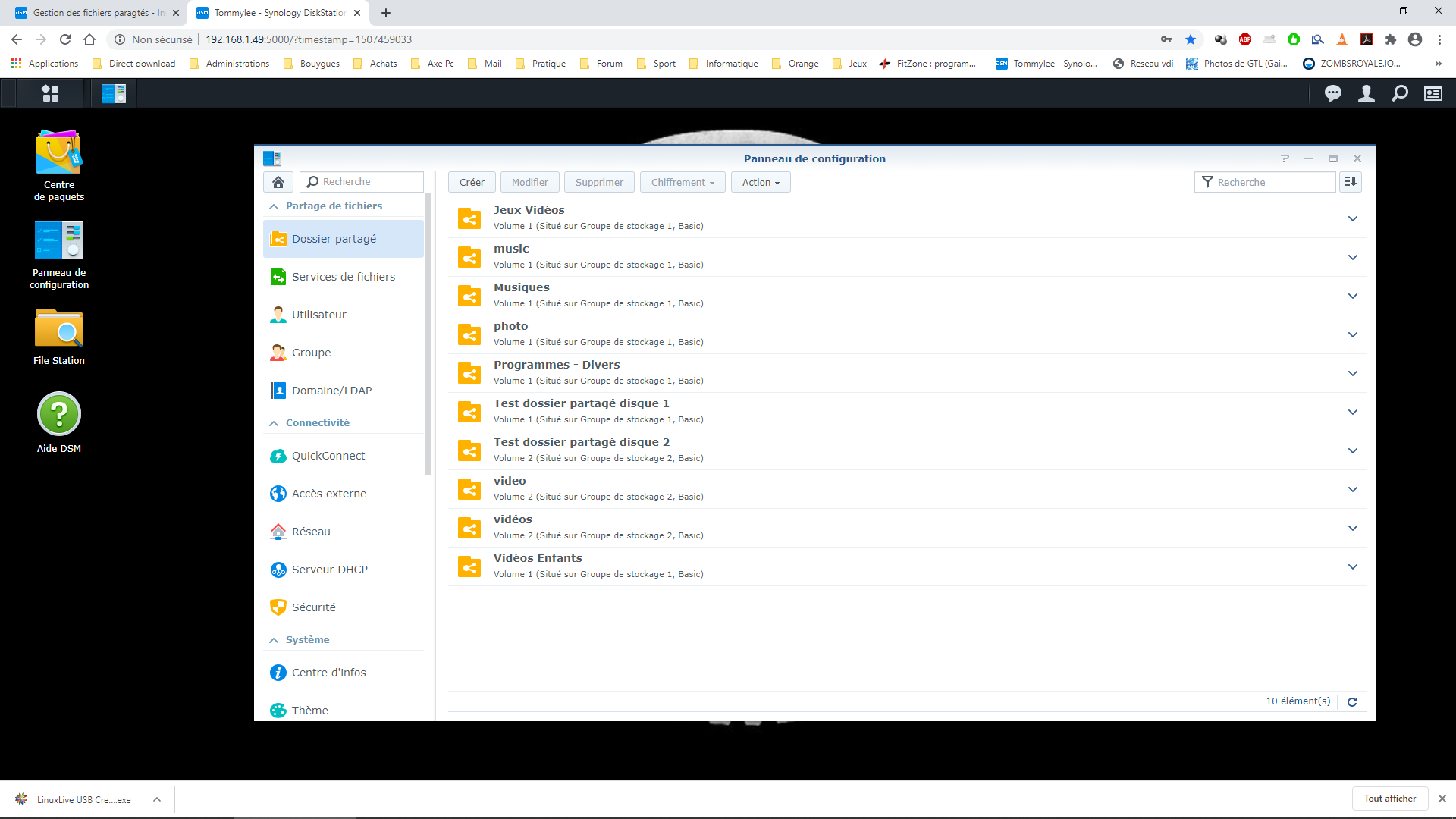Open the user options icon in taskbar
Viewport: 1456px width, 819px height.
point(1366,93)
